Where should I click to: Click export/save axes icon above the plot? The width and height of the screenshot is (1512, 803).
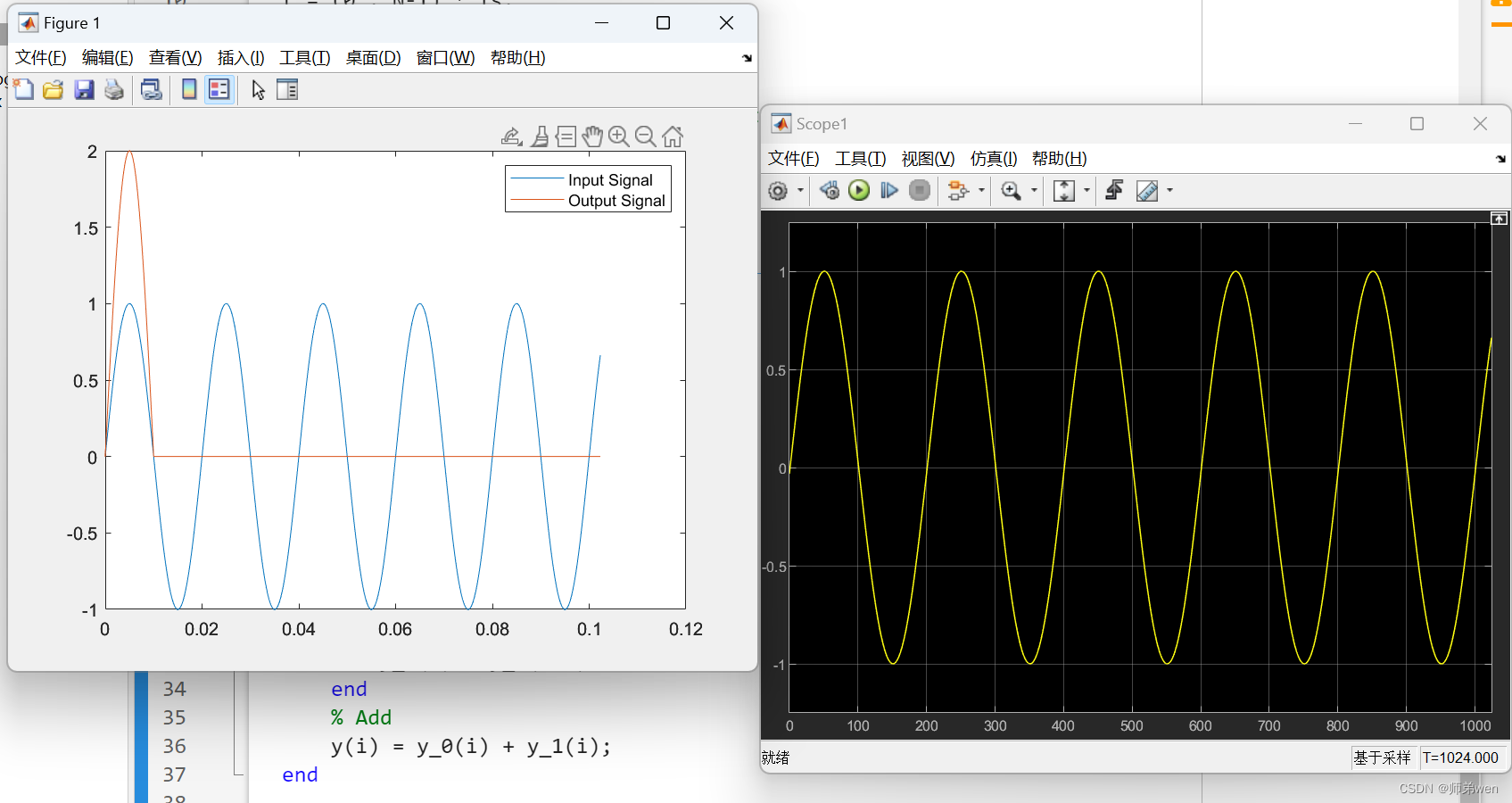click(511, 137)
